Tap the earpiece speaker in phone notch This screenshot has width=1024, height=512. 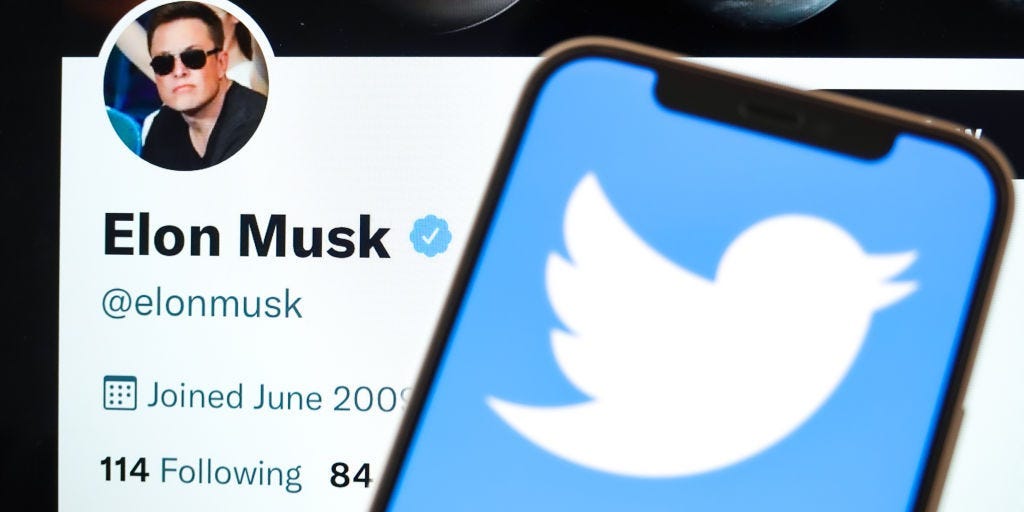pyautogui.click(x=771, y=115)
